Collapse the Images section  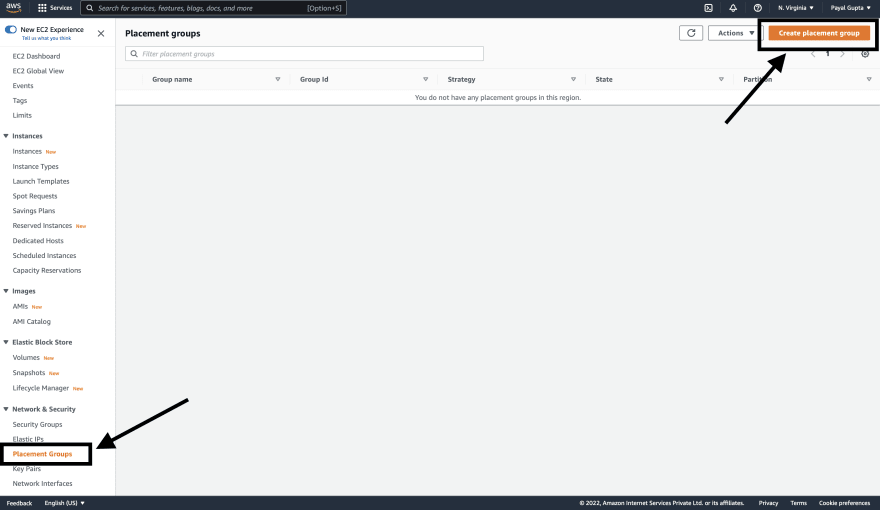click(6, 291)
